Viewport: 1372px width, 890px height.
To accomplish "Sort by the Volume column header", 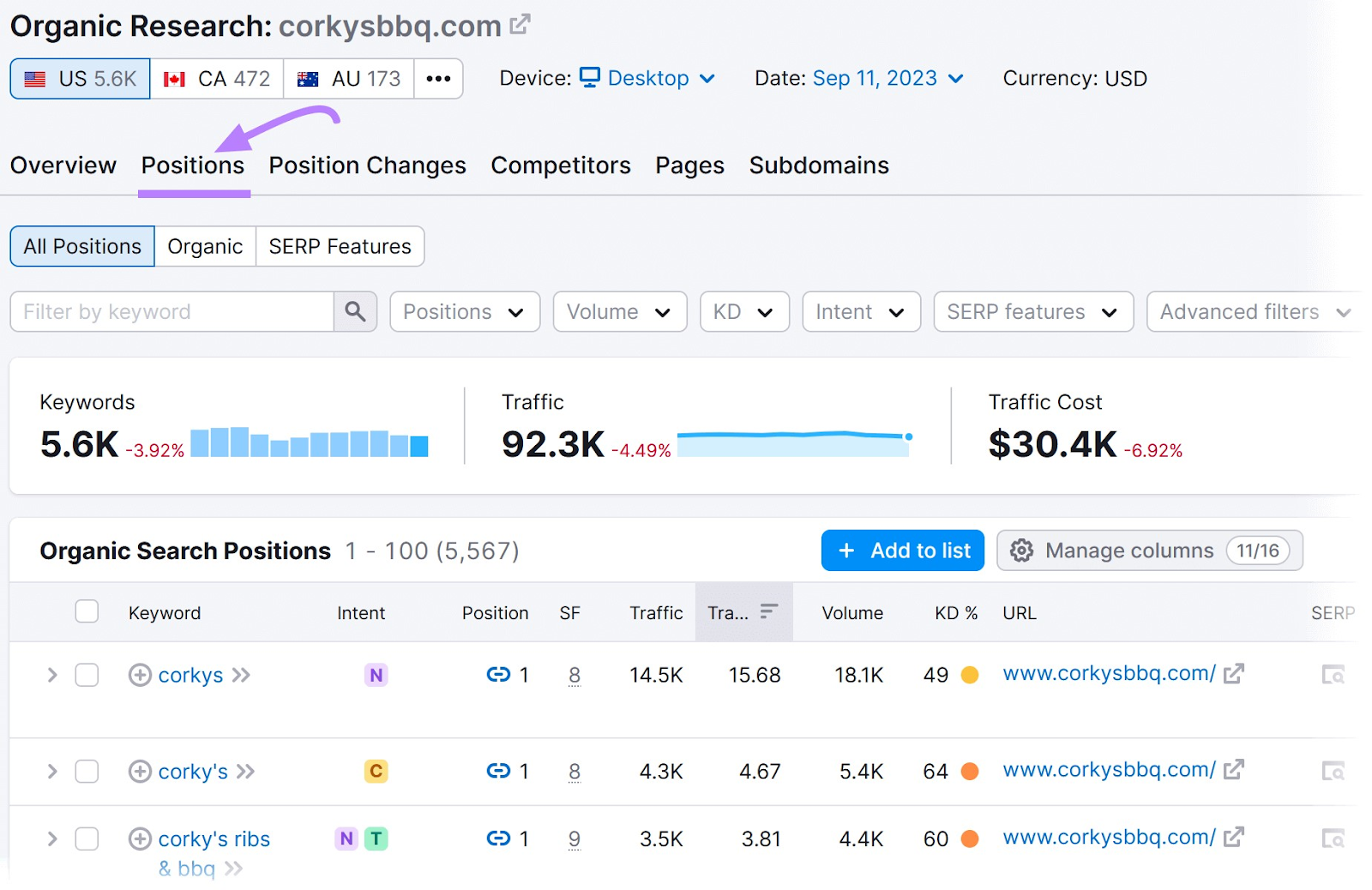I will coord(852,613).
